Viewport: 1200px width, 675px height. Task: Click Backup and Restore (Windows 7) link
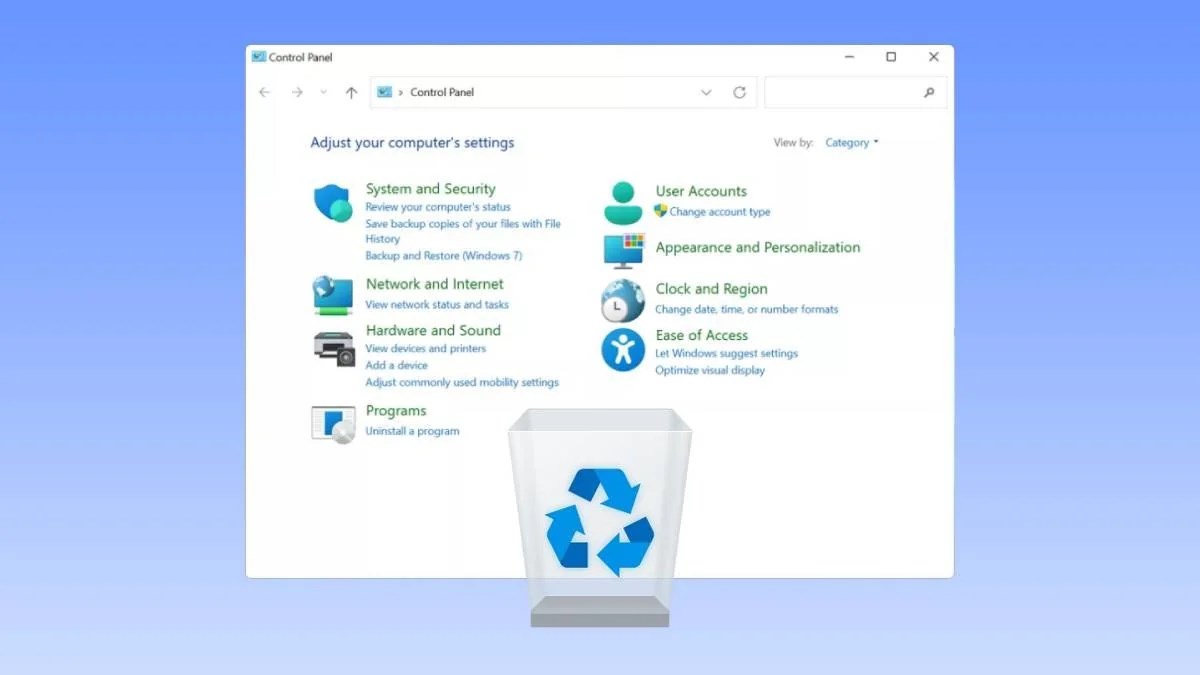[443, 256]
